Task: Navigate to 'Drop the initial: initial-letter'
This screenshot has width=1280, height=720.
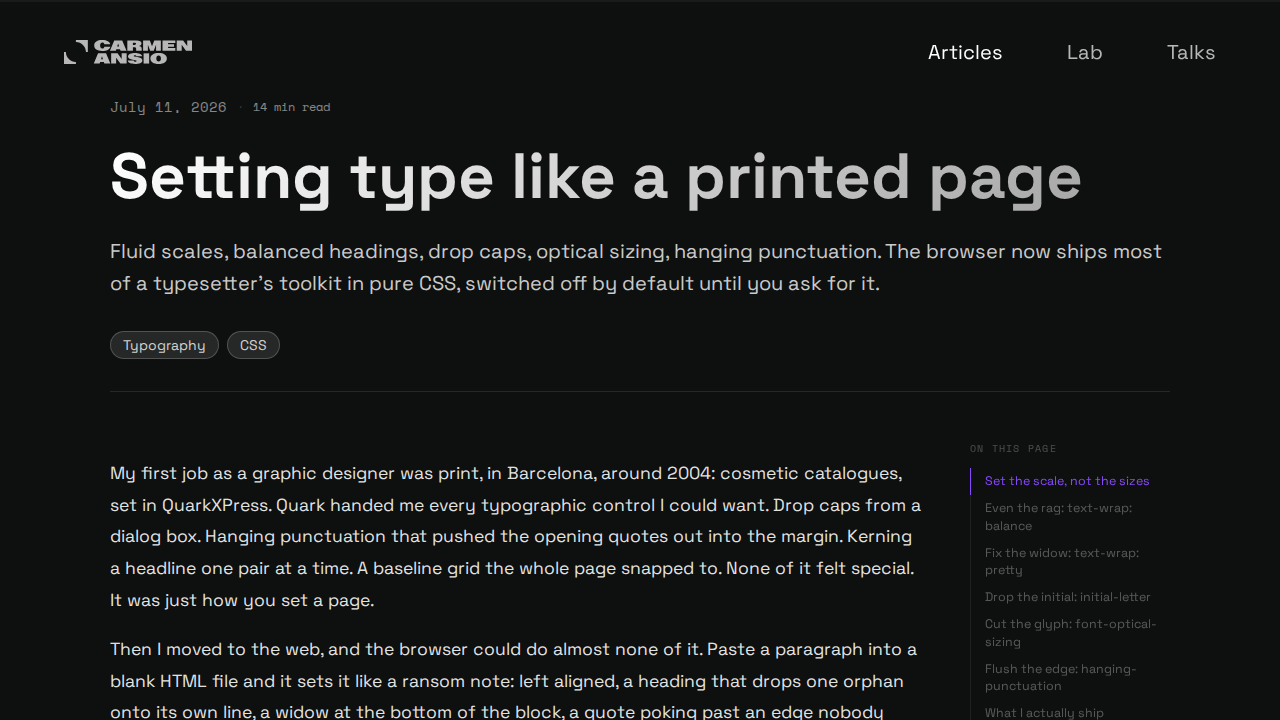Action: click(1067, 597)
